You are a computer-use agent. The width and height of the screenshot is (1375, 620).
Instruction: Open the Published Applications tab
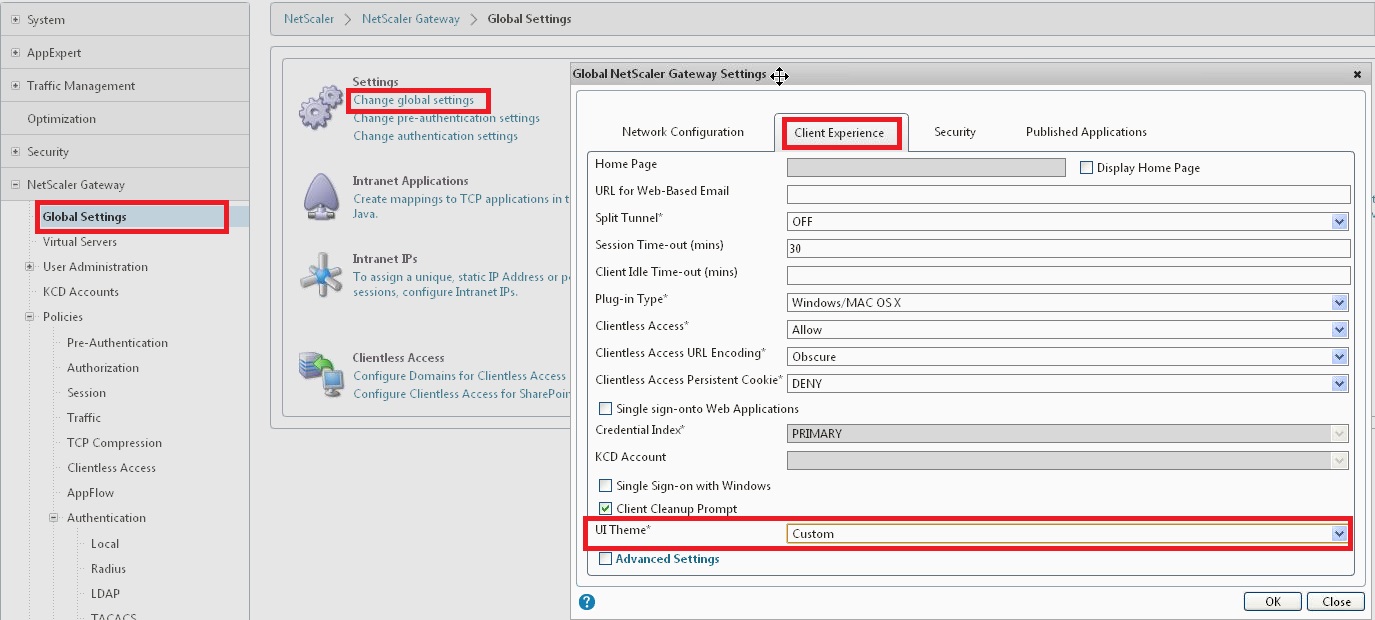click(1085, 131)
